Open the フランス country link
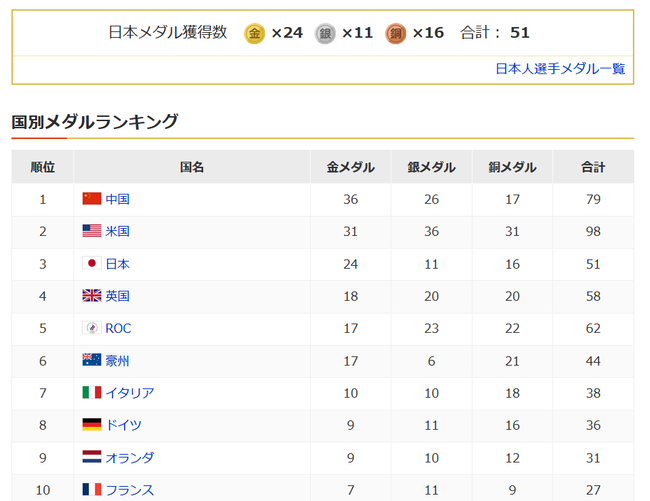This screenshot has height=501, width=650. click(x=129, y=490)
